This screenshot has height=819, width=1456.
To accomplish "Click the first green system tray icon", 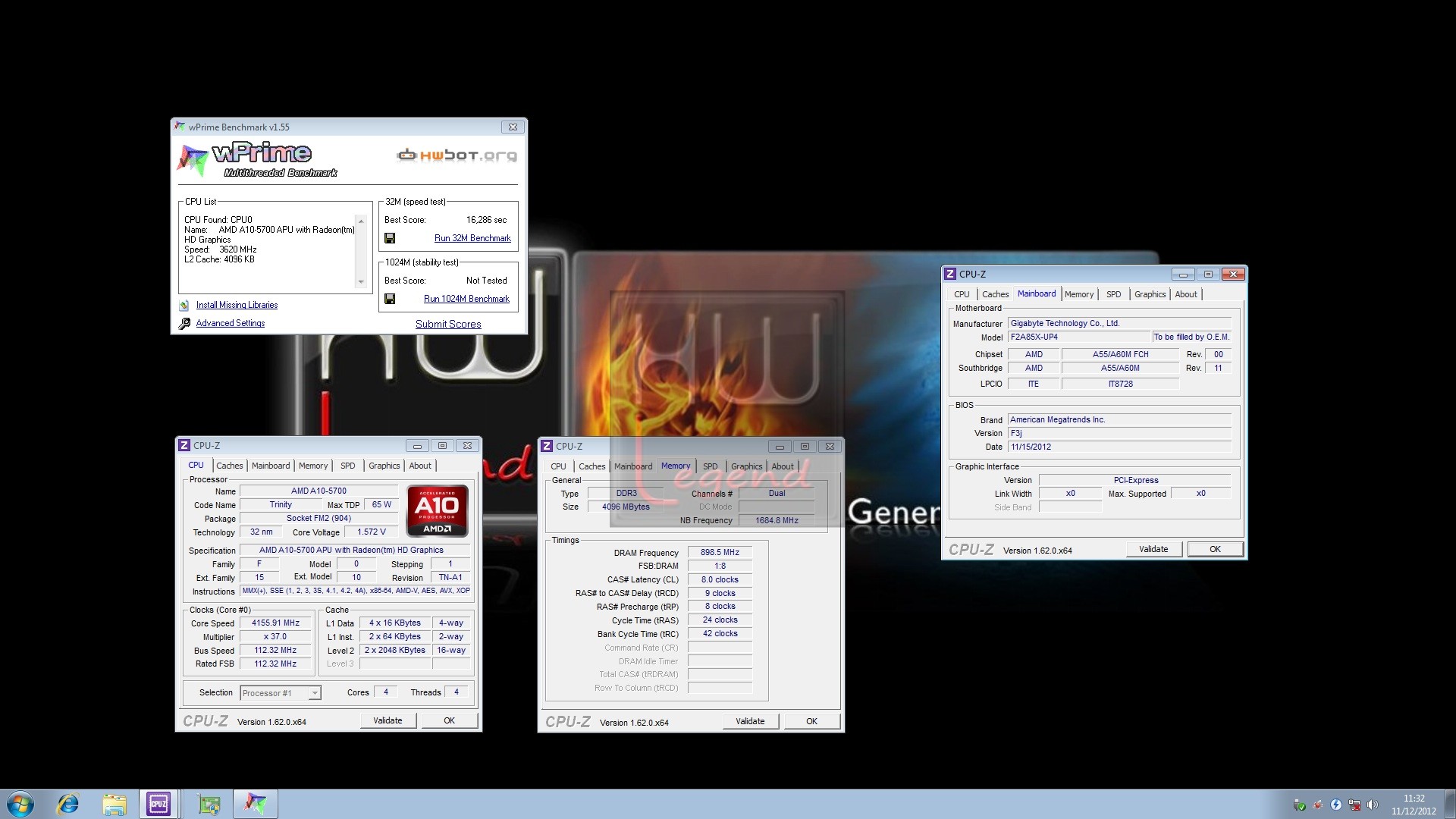I will pyautogui.click(x=1300, y=805).
